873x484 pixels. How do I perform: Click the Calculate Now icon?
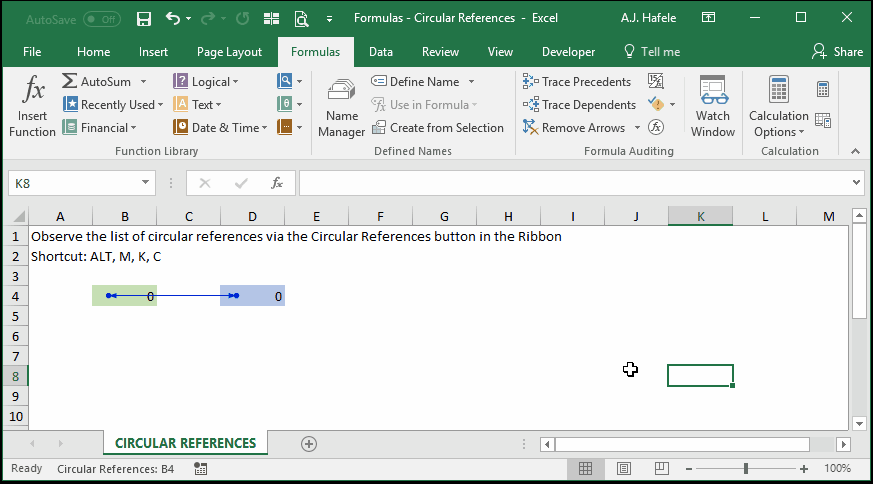[823, 89]
